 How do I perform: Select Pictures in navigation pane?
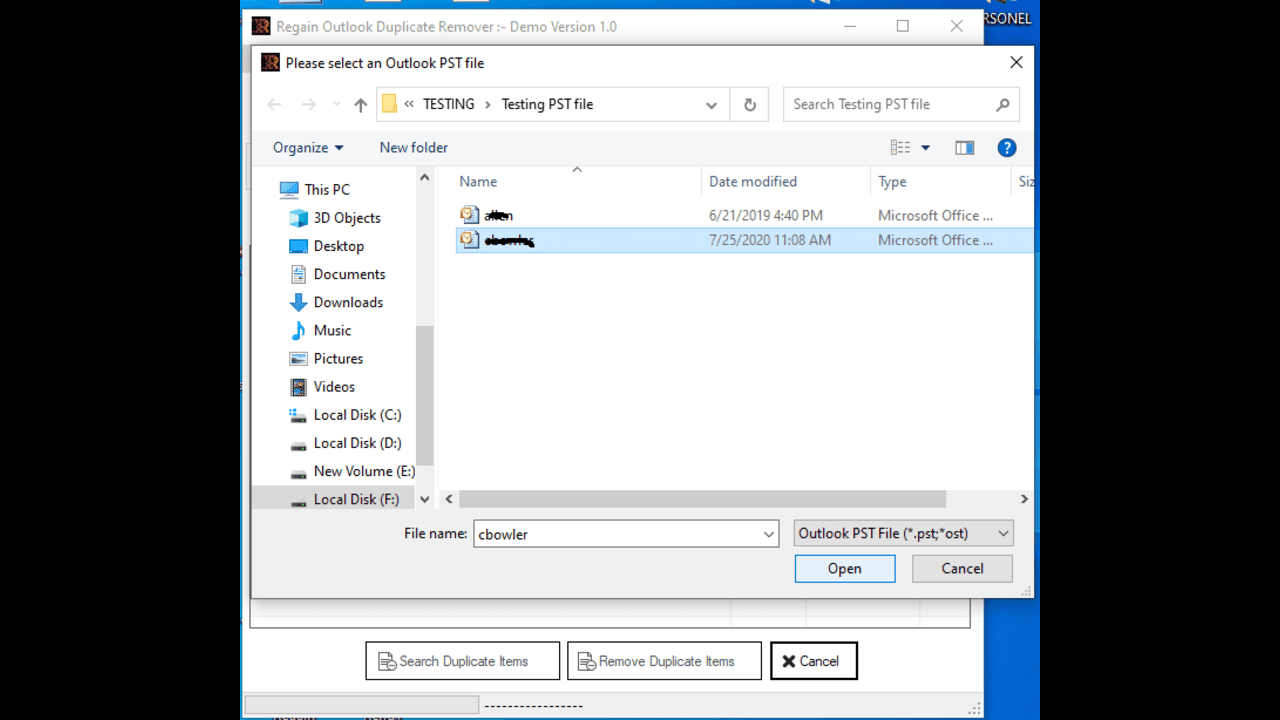coord(338,358)
